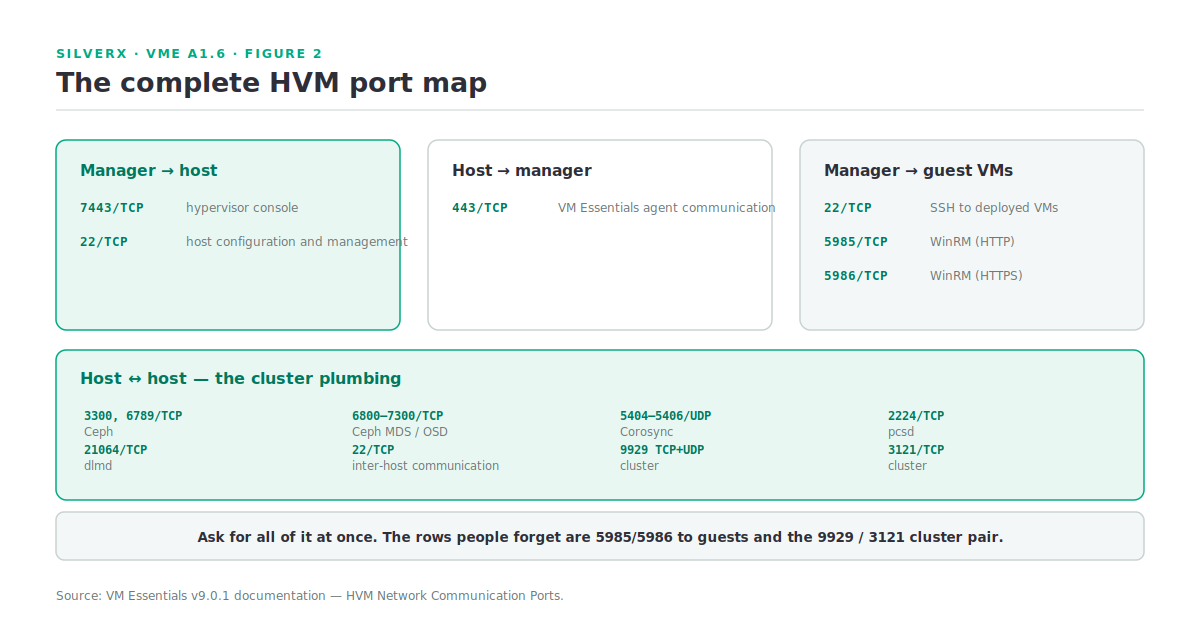Select the 'Manager → host' card heading

pyautogui.click(x=149, y=171)
